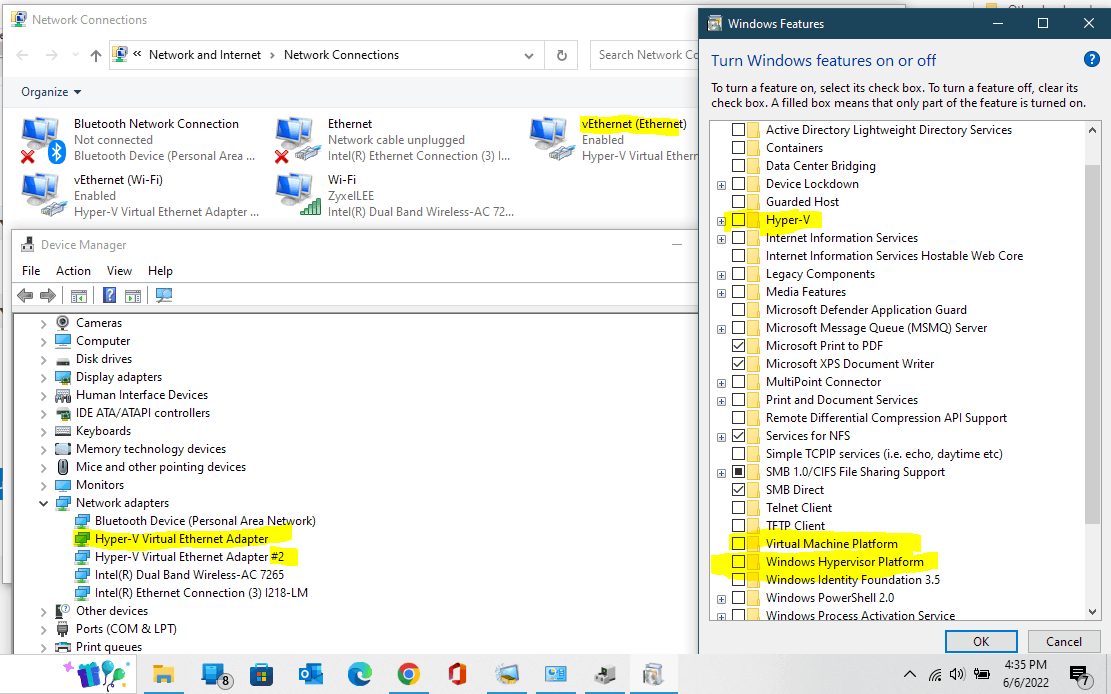Select the Bluetooth Network Connection icon
Image resolution: width=1111 pixels, height=694 pixels.
coord(43,140)
